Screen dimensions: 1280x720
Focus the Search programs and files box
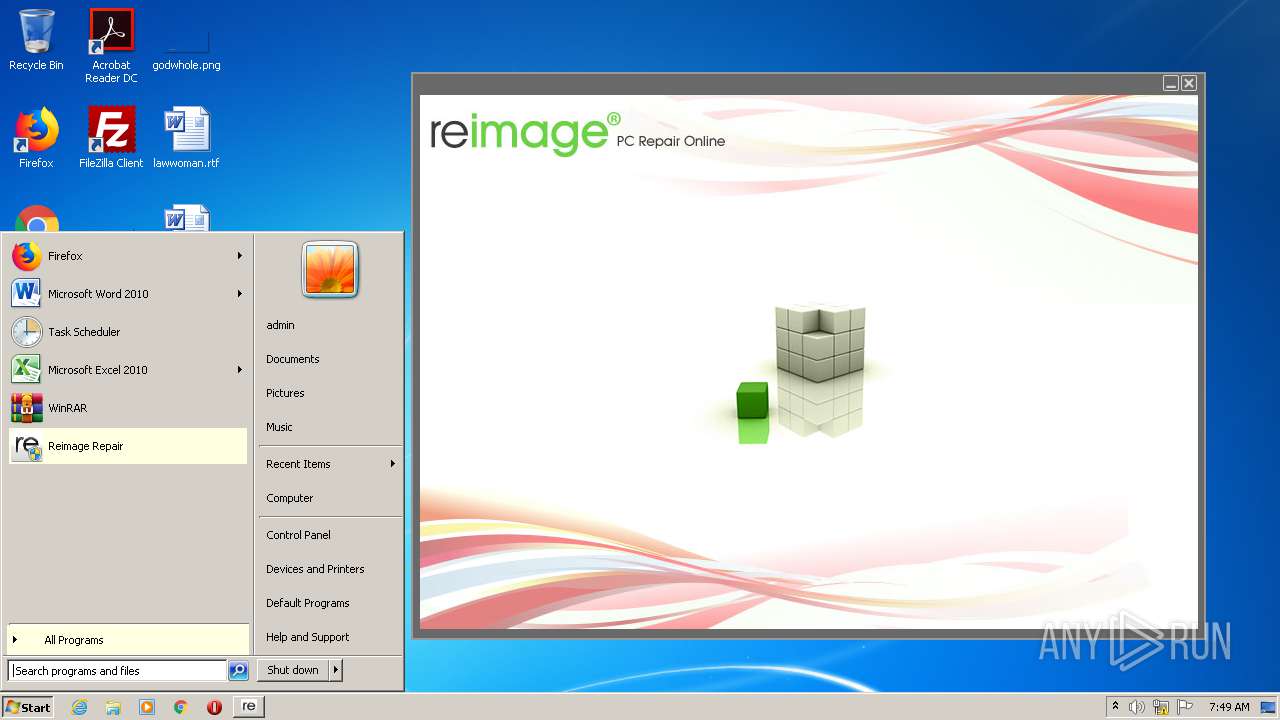(x=117, y=671)
